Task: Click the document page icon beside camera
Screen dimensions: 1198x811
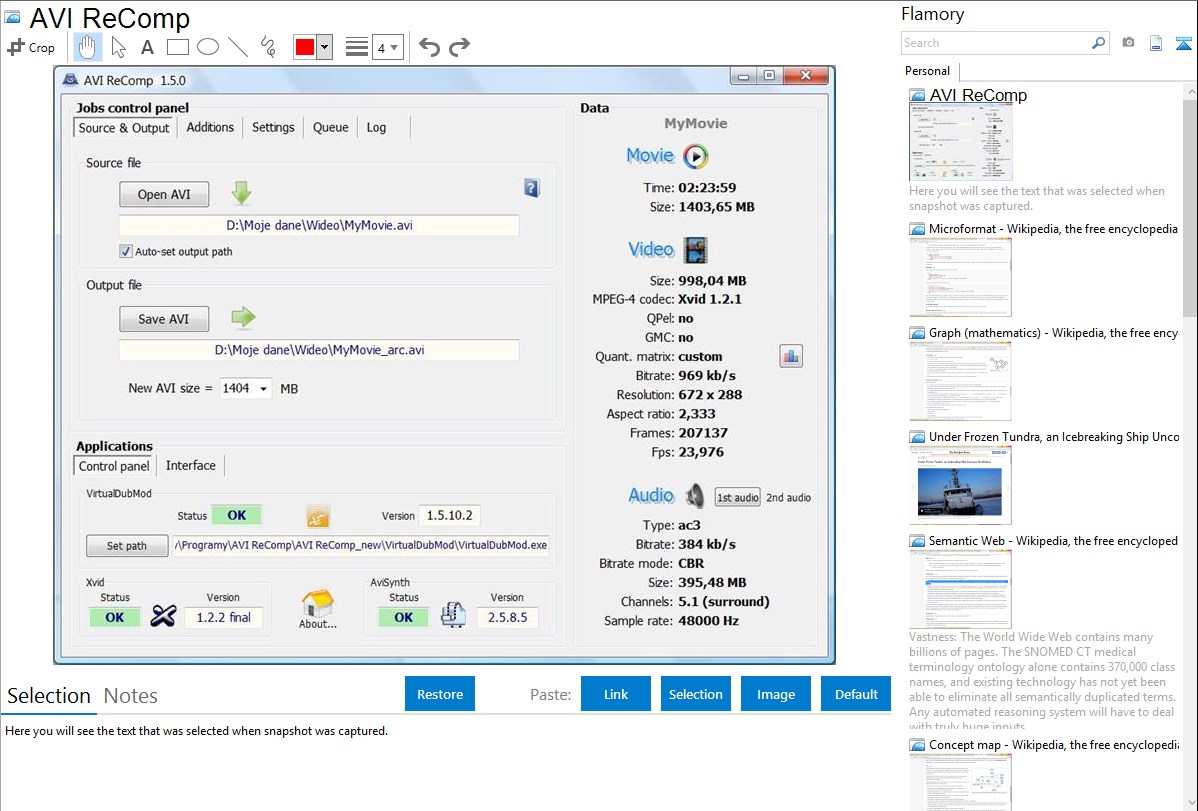Action: (1156, 43)
